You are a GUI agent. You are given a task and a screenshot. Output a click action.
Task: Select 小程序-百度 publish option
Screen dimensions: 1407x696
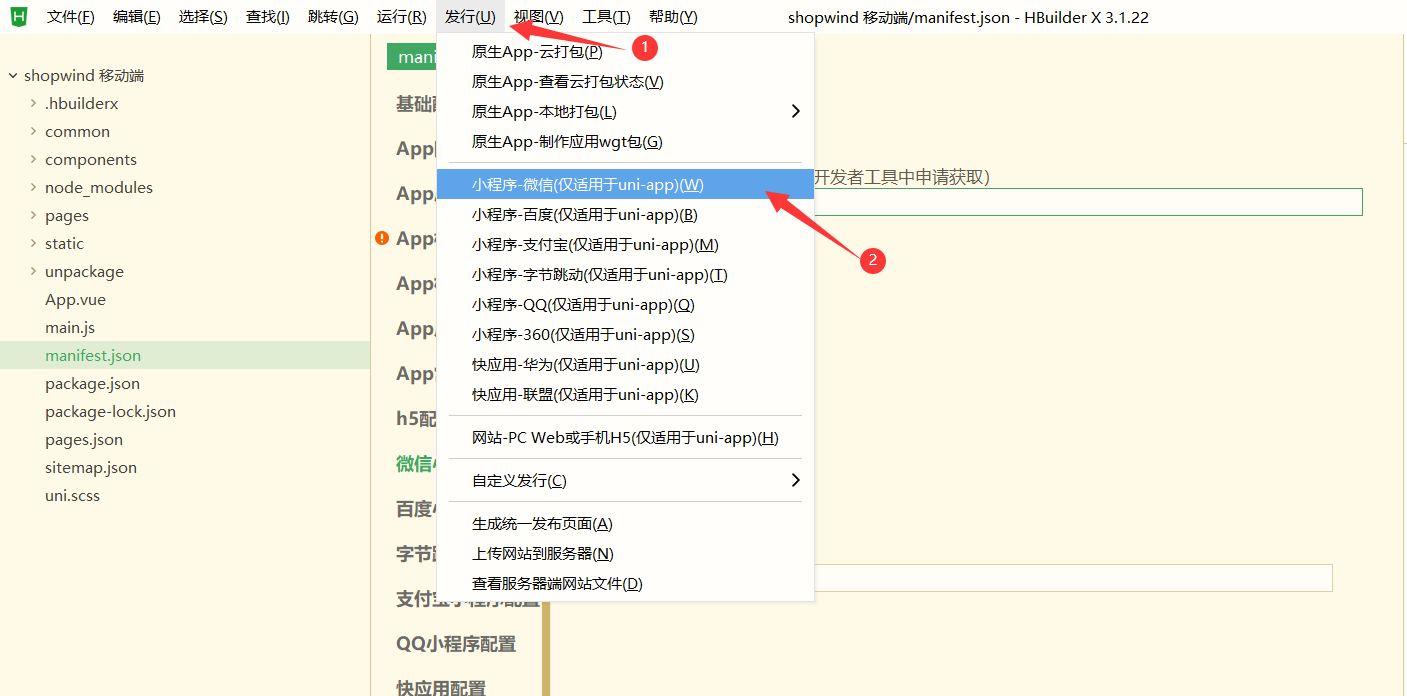tap(626, 214)
